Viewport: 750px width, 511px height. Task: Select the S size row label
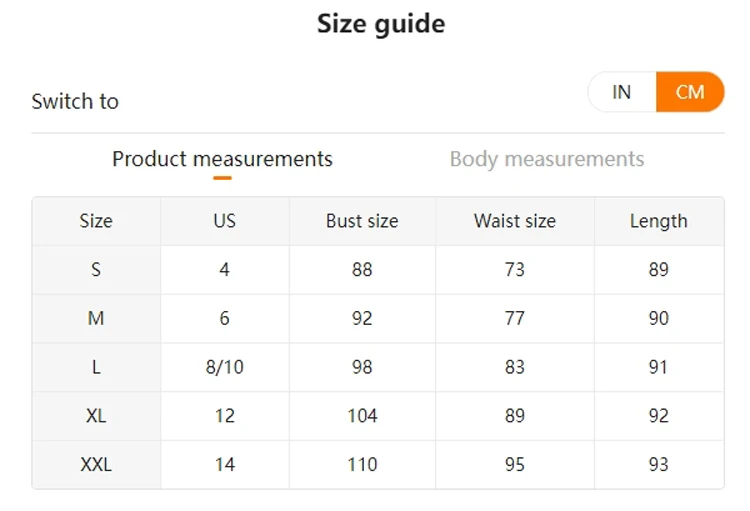pyautogui.click(x=96, y=270)
